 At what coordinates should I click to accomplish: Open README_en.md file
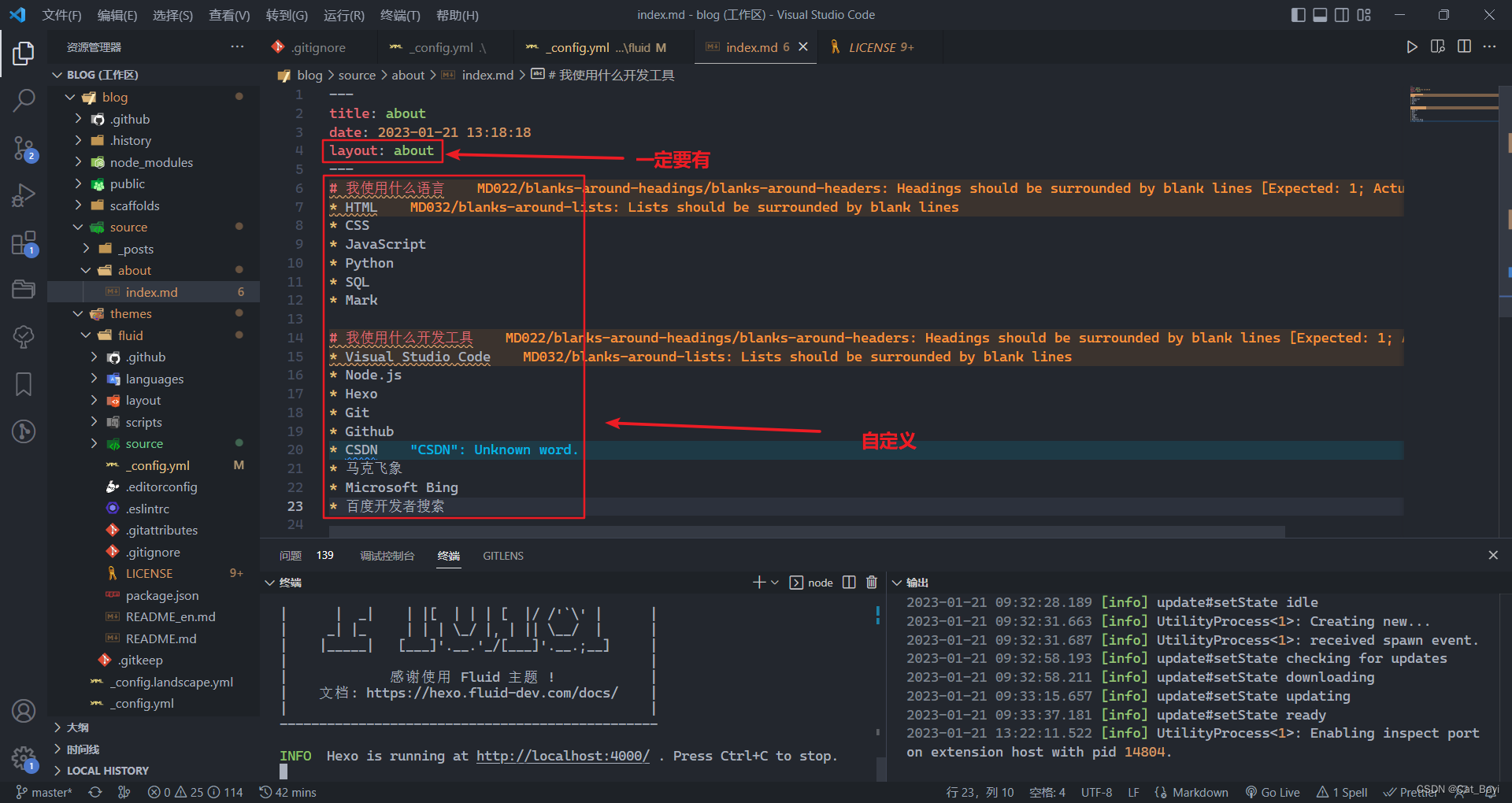pos(170,616)
